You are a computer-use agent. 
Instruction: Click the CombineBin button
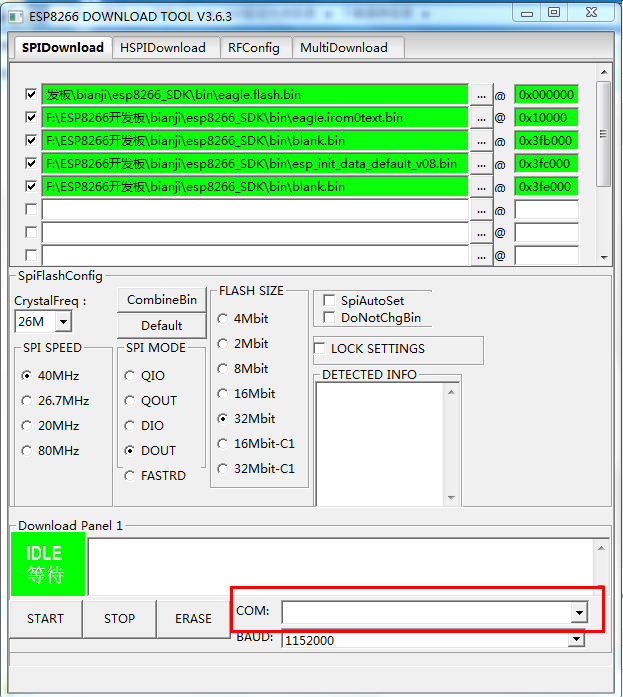(x=162, y=300)
